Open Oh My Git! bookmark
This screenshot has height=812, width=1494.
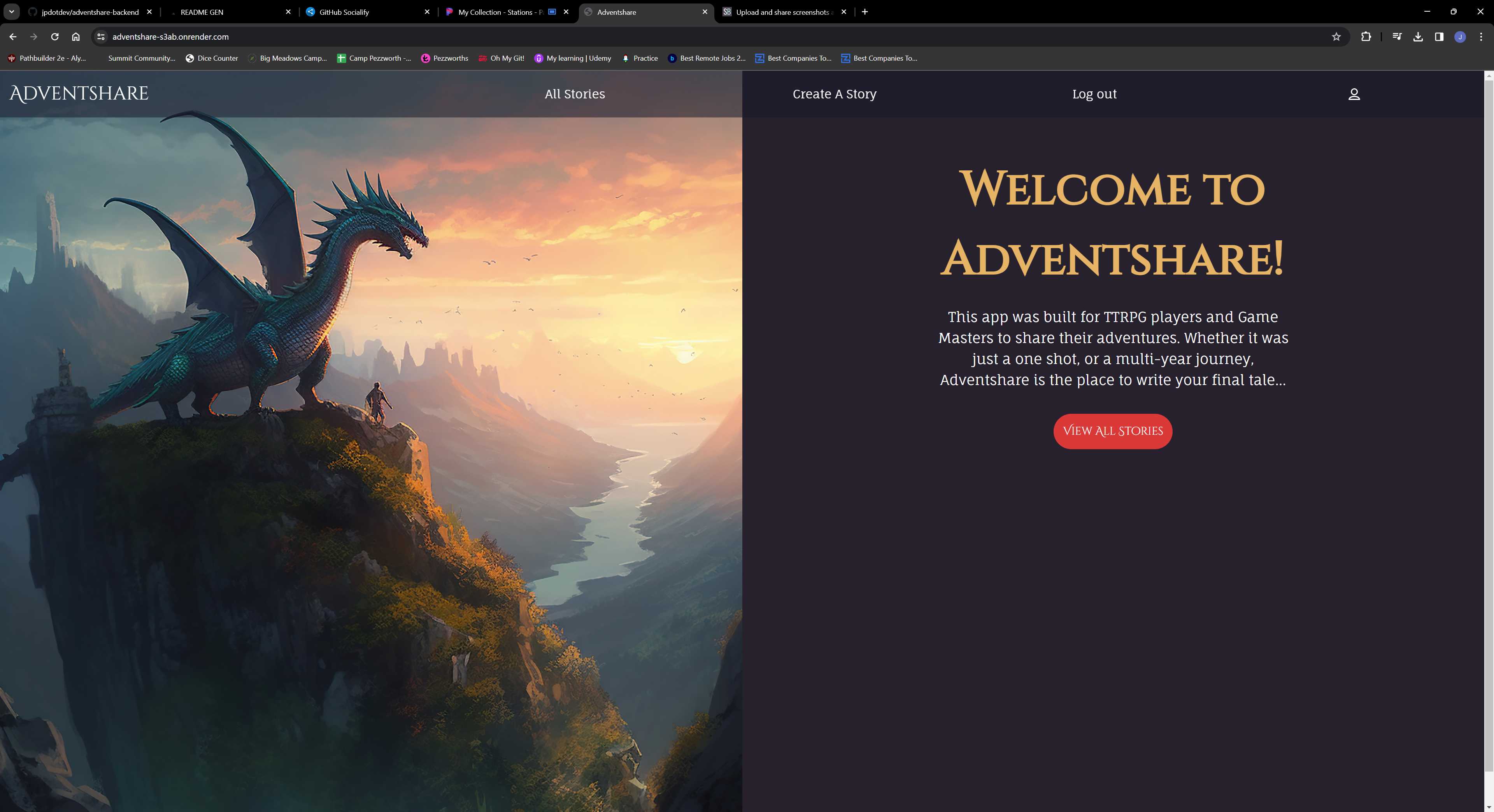tap(501, 58)
